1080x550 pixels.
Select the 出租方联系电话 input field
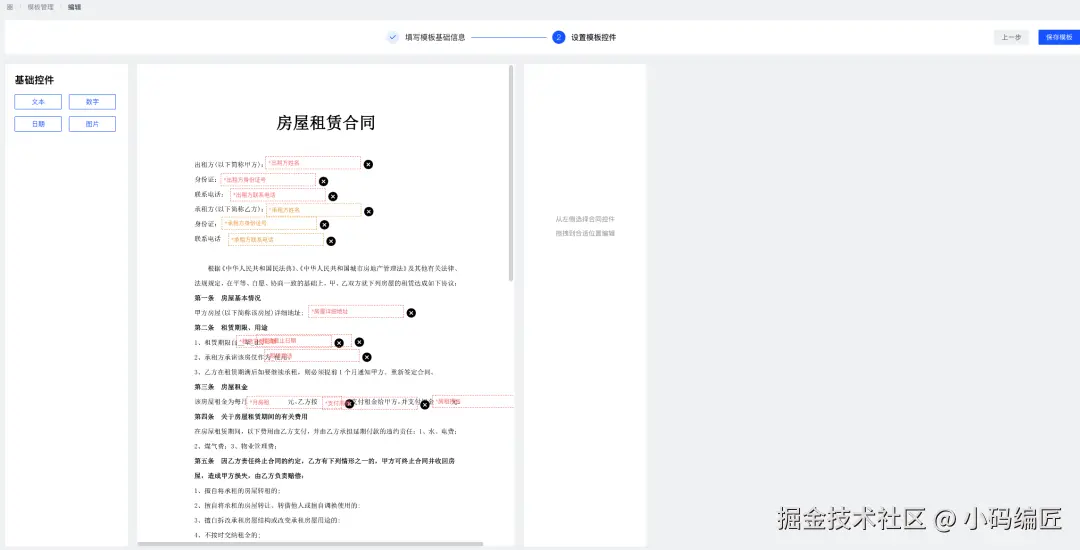pyautogui.click(x=278, y=195)
